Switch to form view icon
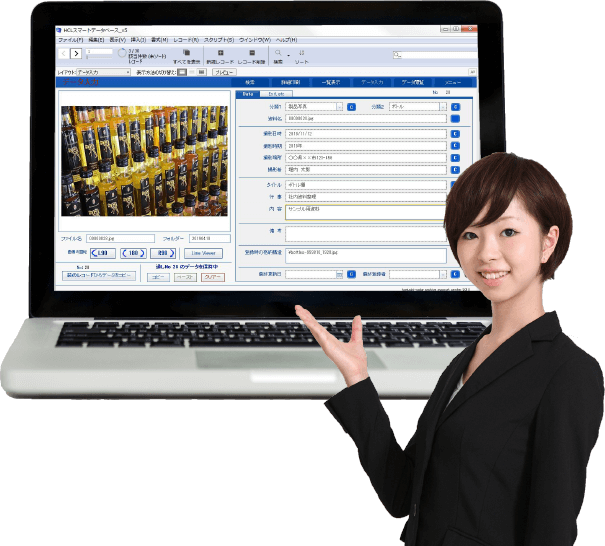This screenshot has height=546, width=605. pyautogui.click(x=182, y=72)
